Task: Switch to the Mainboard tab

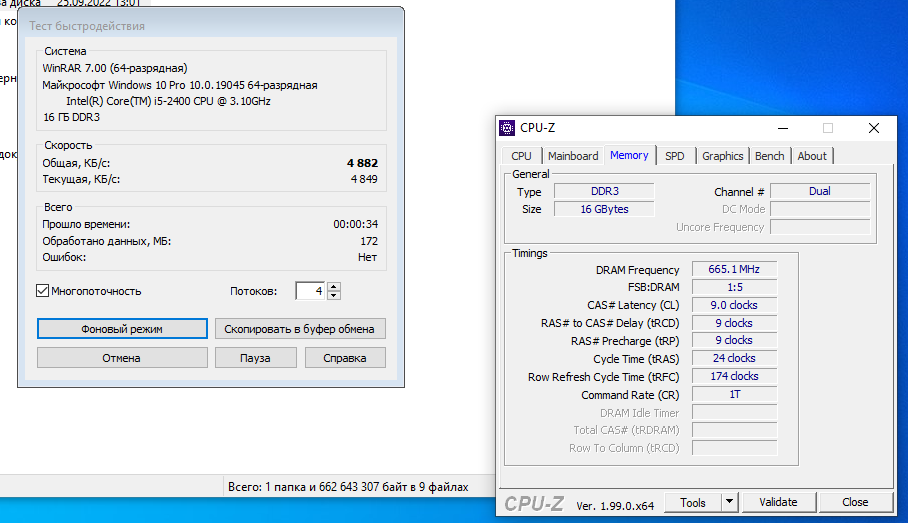Action: coord(573,156)
